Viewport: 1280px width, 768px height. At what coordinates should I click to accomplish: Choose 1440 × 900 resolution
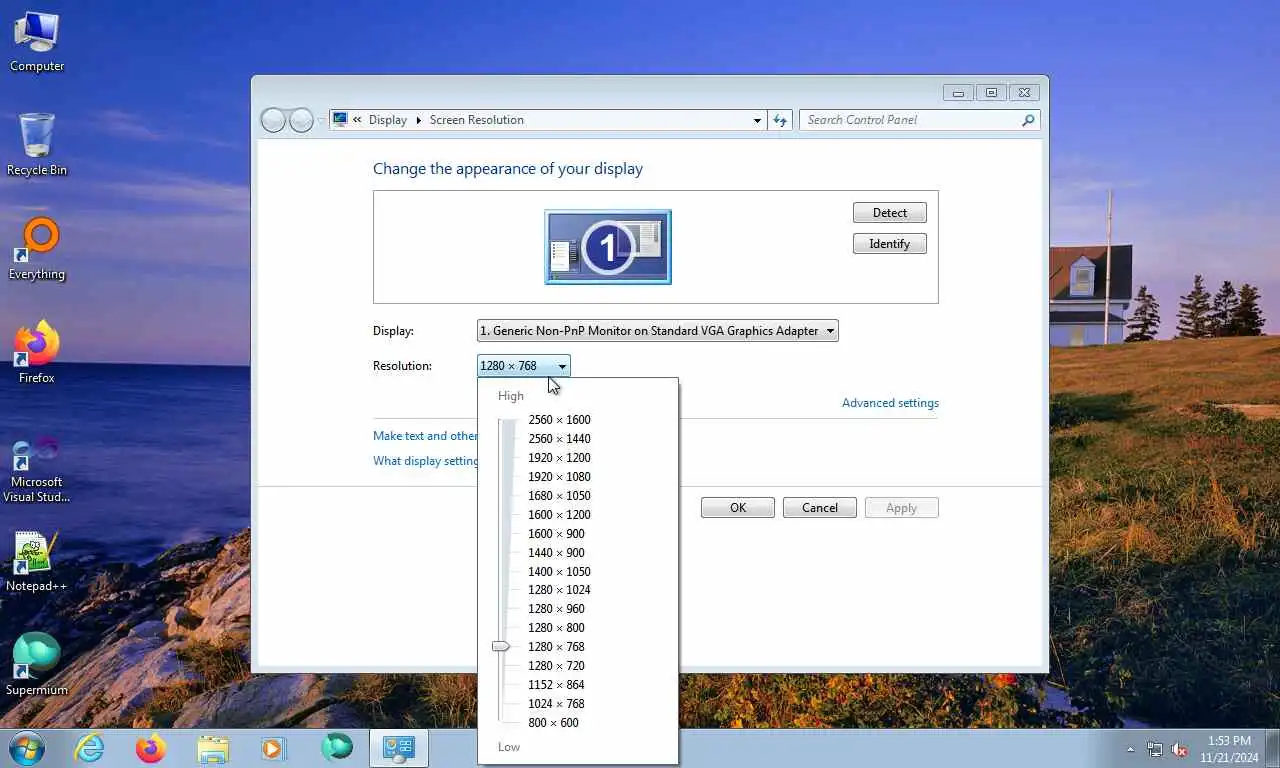[556, 553]
